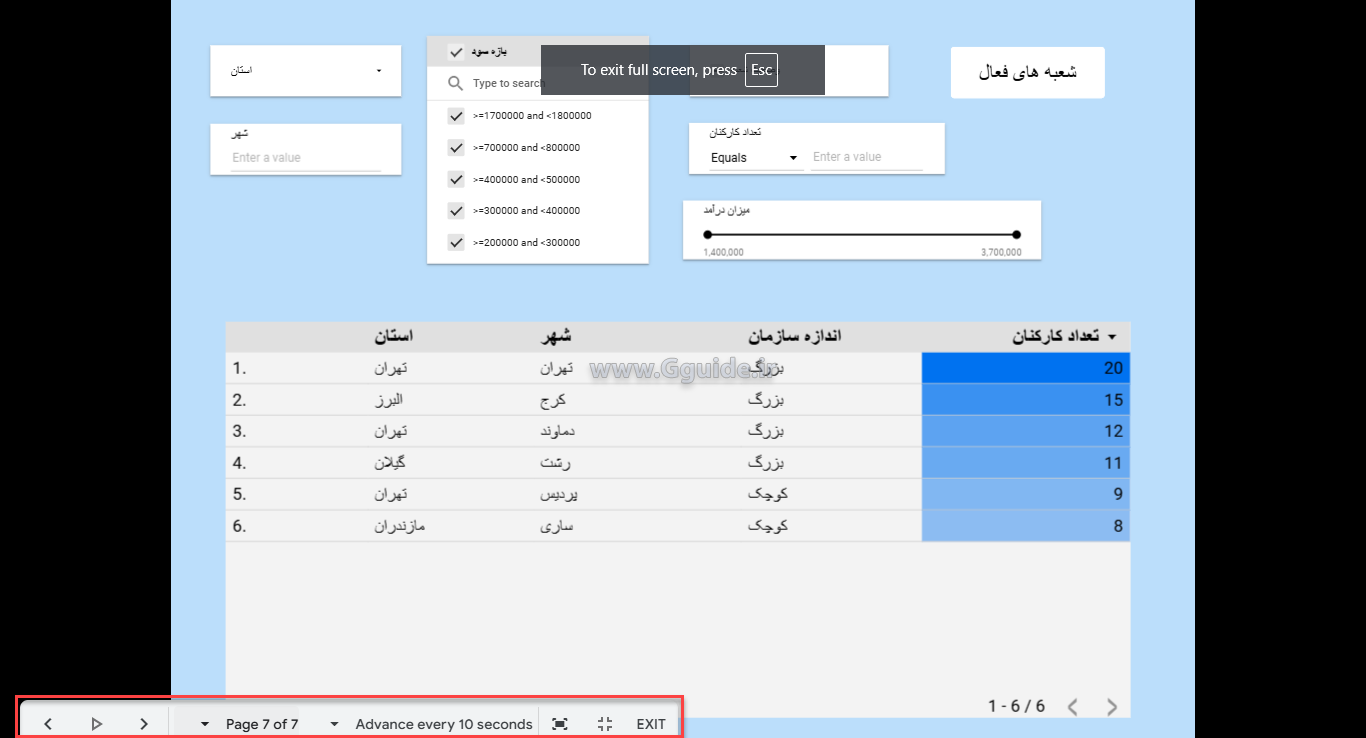Select "Advance every 10 seconds" option
The image size is (1366, 738).
443,723
